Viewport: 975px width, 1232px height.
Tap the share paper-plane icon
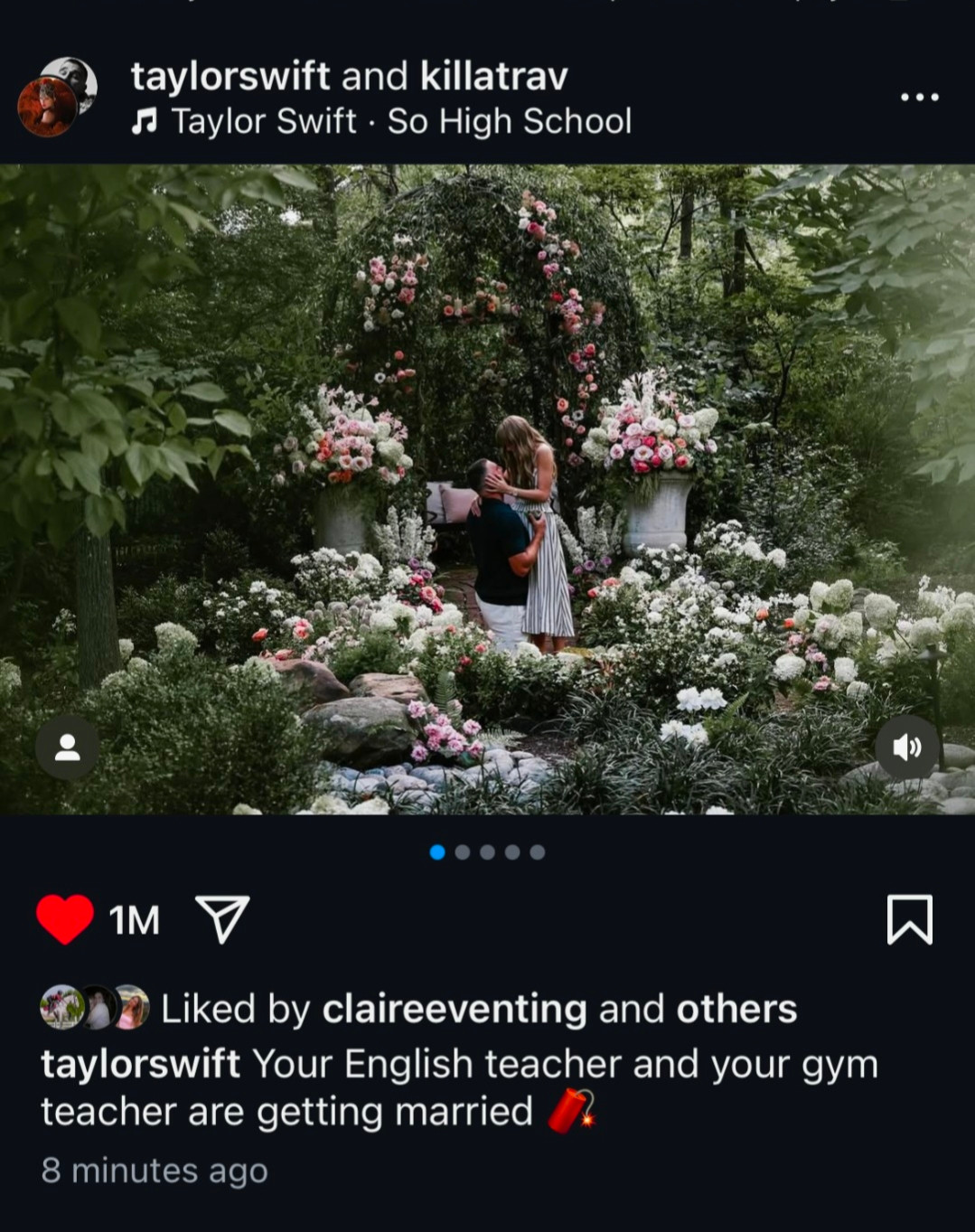point(222,919)
